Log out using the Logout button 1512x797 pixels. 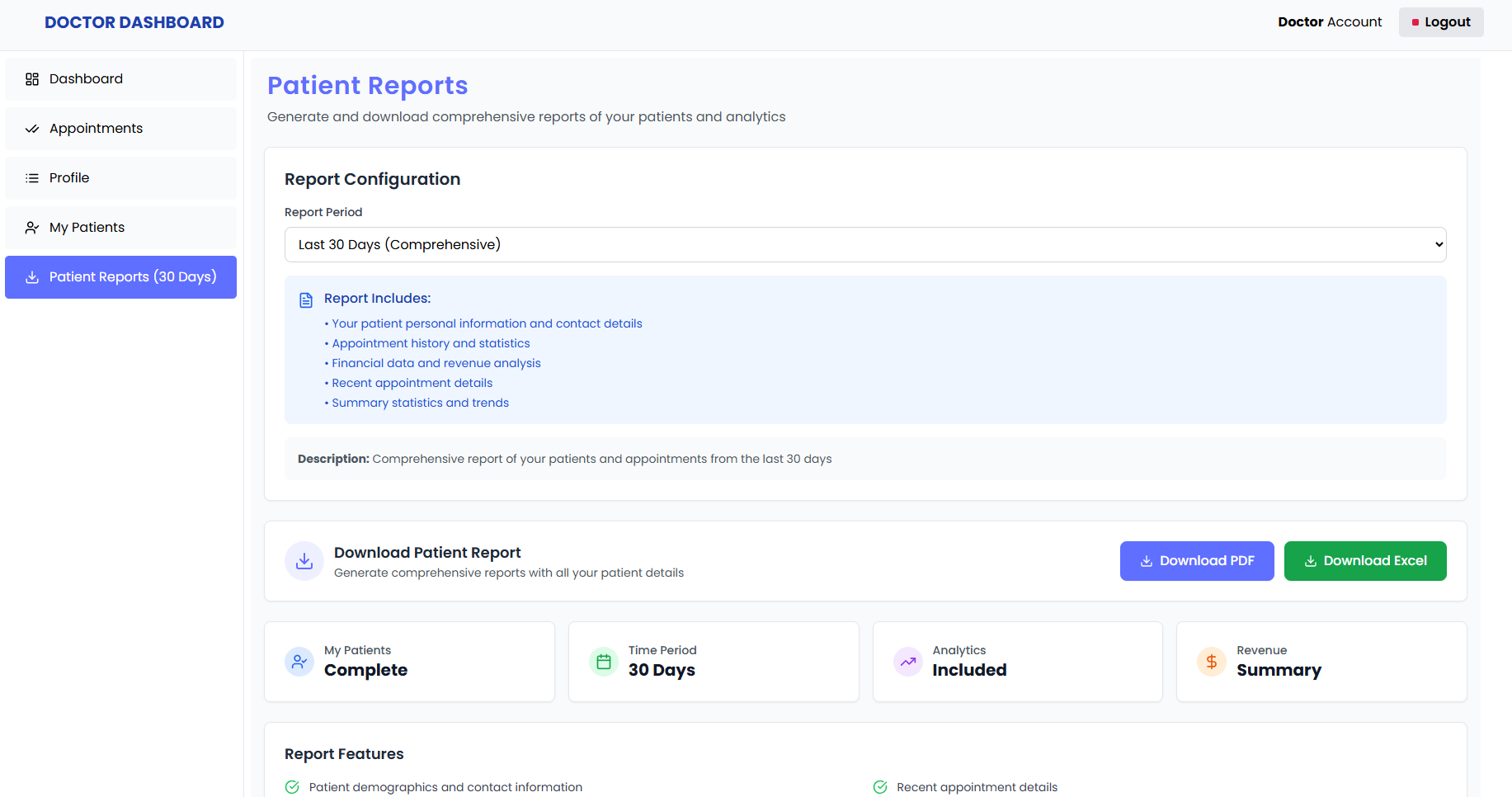click(1441, 22)
